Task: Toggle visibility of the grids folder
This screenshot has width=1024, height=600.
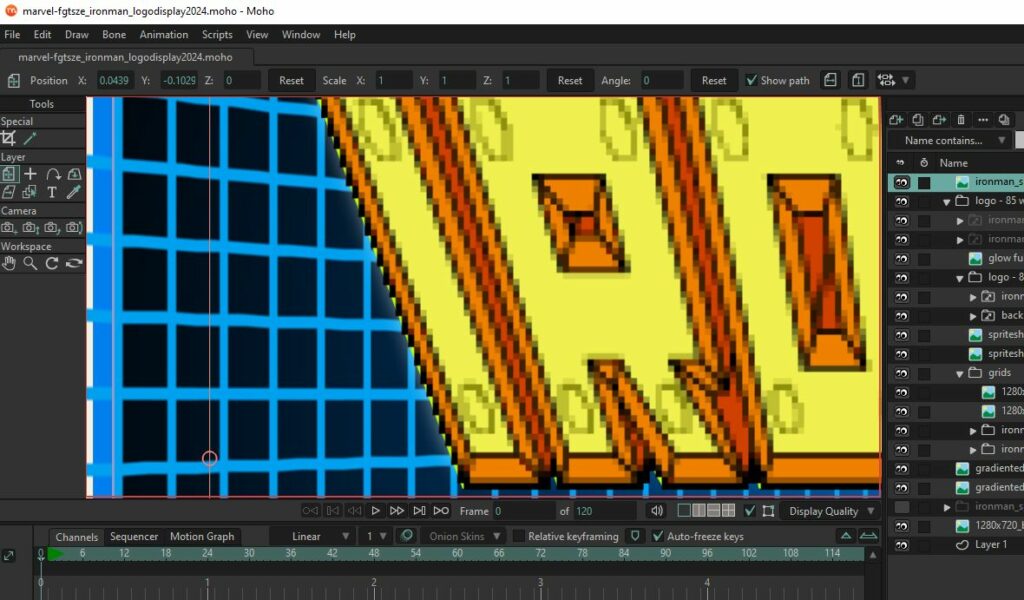Action: click(900, 372)
